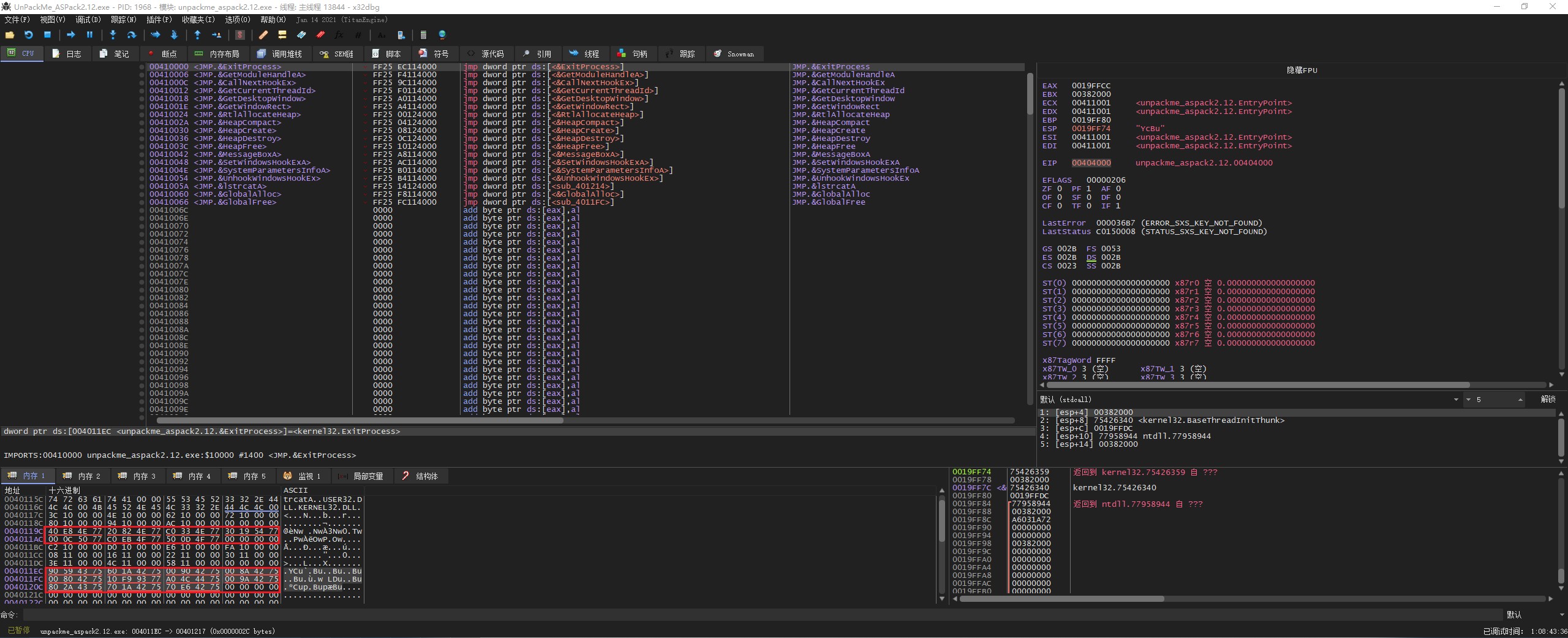The width and height of the screenshot is (1568, 638).
Task: Click the Step Into toolbar icon
Action: pyautogui.click(x=113, y=35)
